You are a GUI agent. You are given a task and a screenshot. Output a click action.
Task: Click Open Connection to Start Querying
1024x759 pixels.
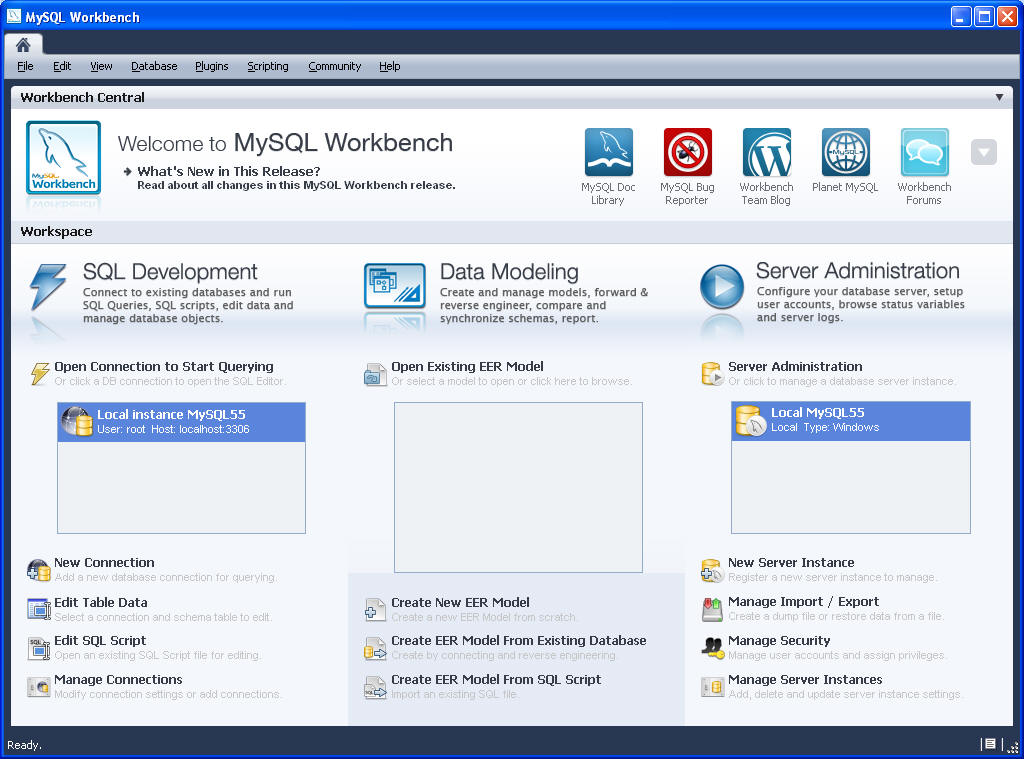click(x=164, y=366)
